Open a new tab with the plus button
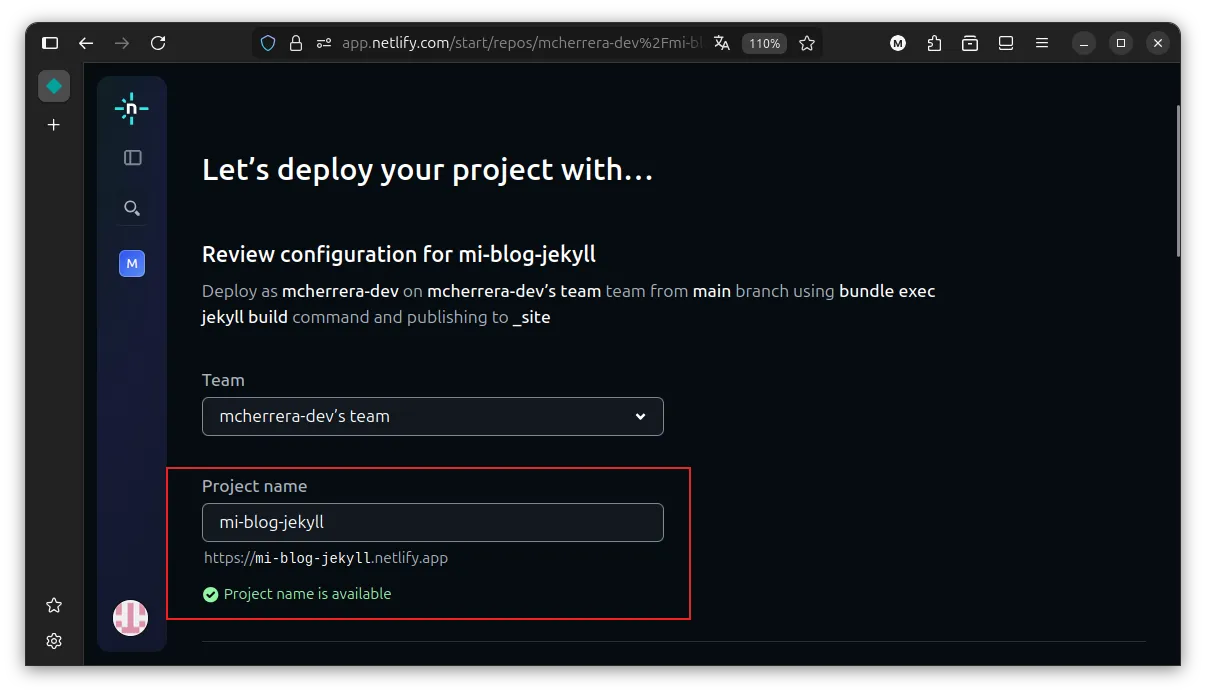Image resolution: width=1206 pixels, height=694 pixels. (x=54, y=125)
